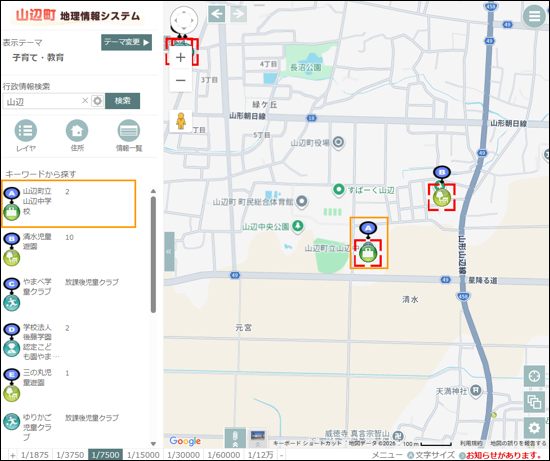Screen dimensions: 550x461
Task: Click the results list scroll-up arrow
Action: pos(153,191)
